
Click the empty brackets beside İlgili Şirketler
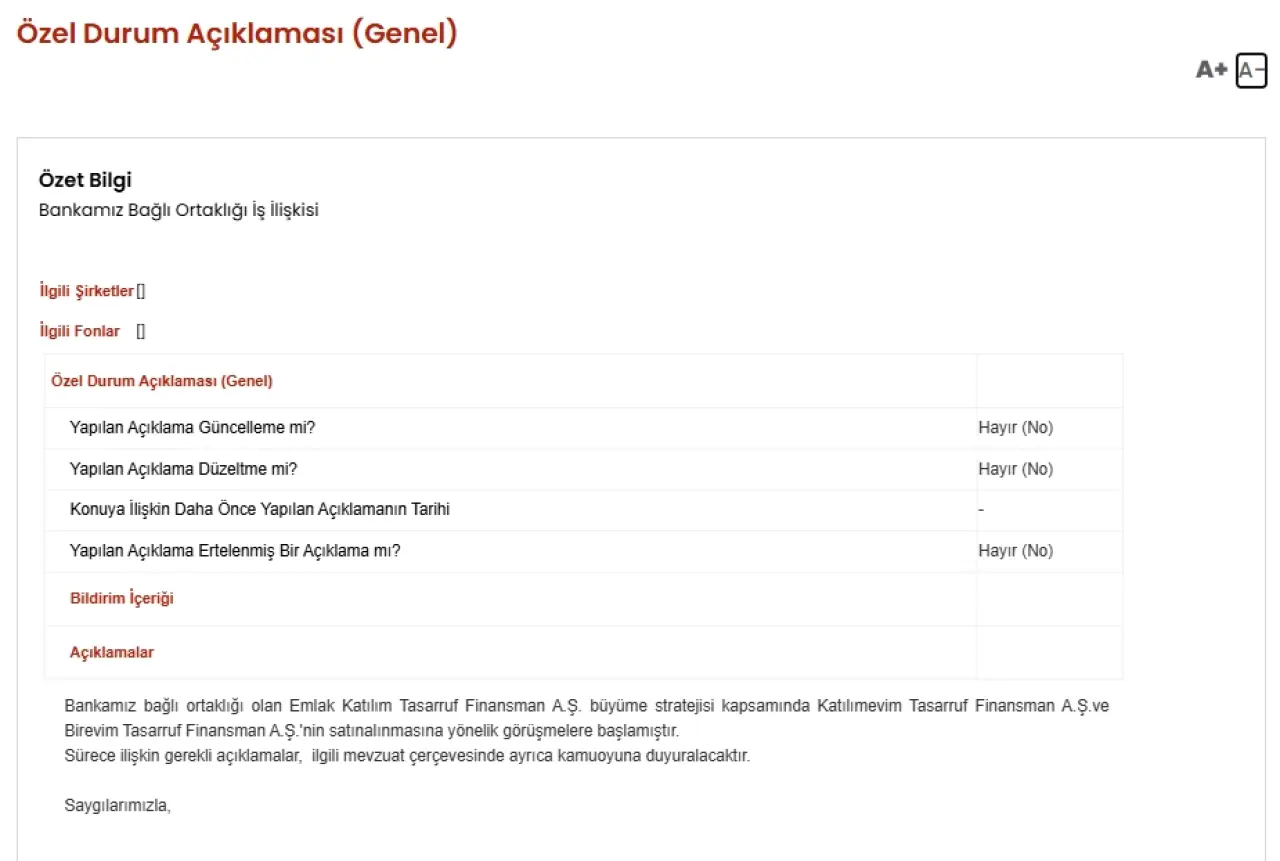pos(141,291)
